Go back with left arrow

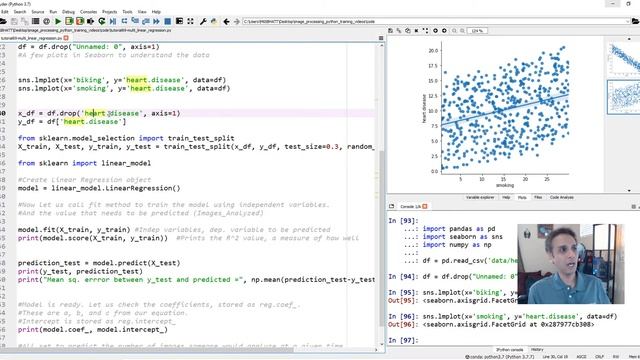click(226, 22)
